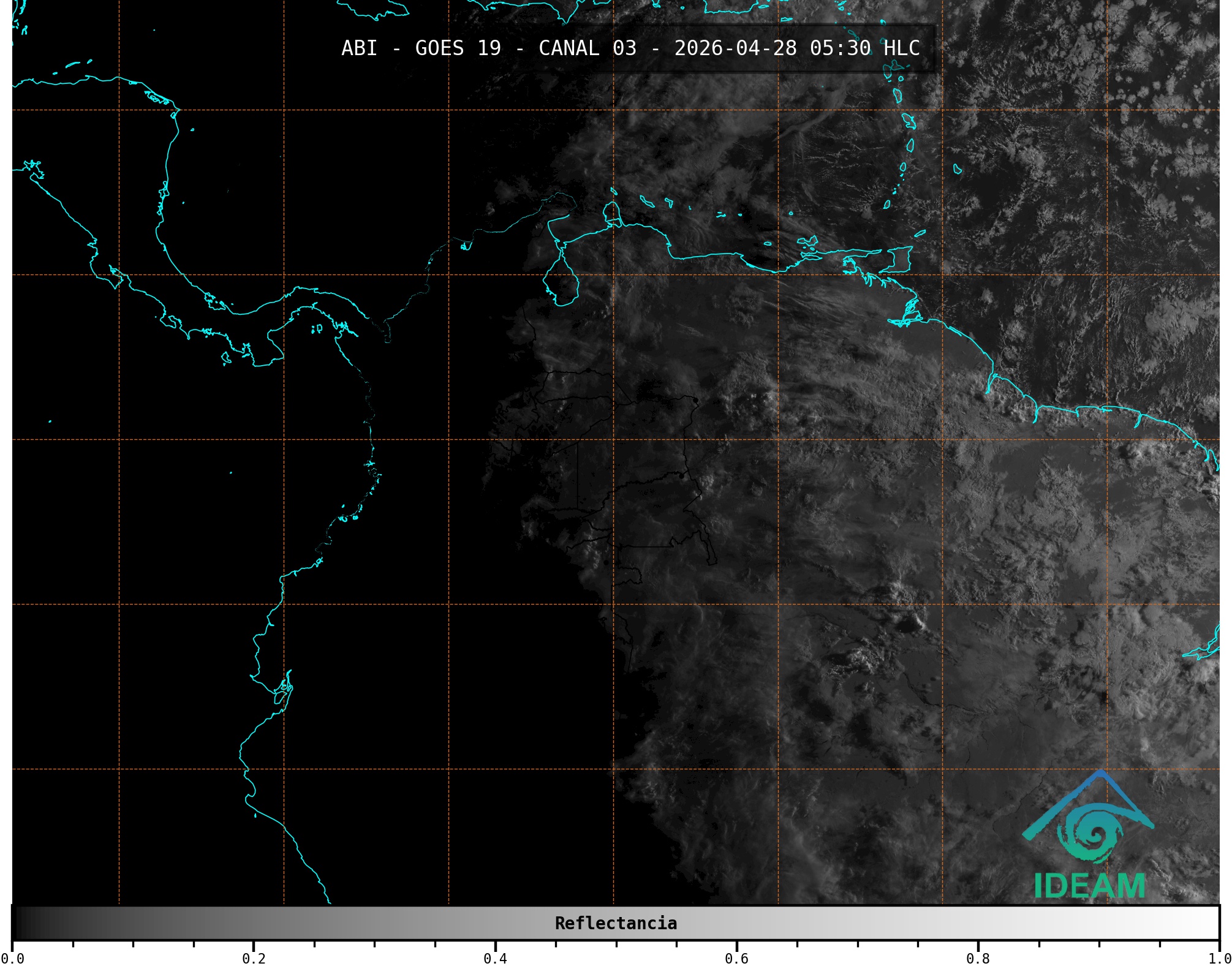
Task: Click the 0.0 label at colorbar start
Action: point(12,959)
